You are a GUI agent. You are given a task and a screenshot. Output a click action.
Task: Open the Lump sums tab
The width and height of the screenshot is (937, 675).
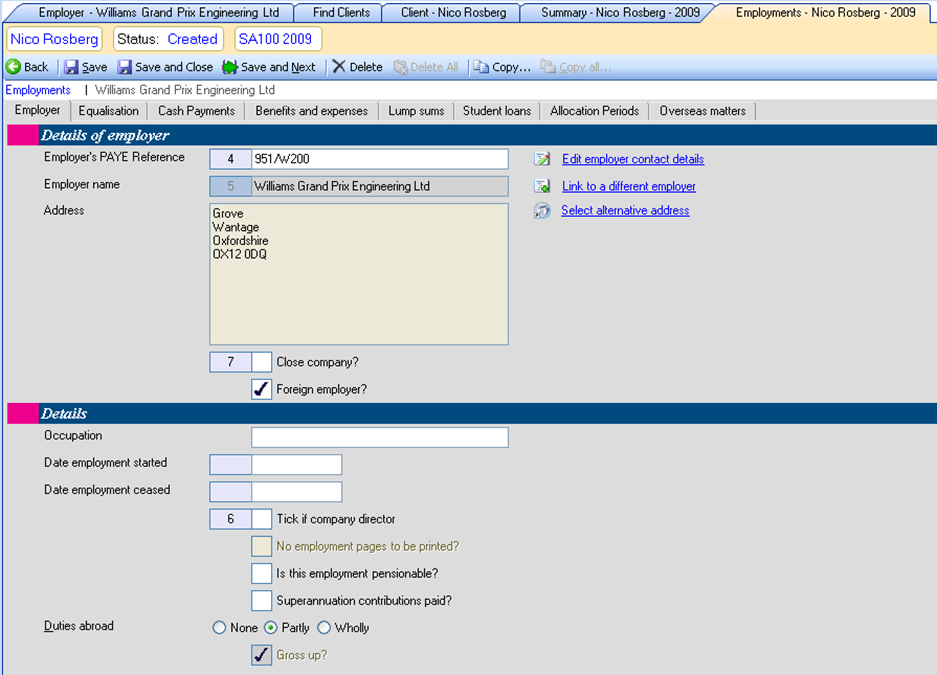(x=416, y=111)
